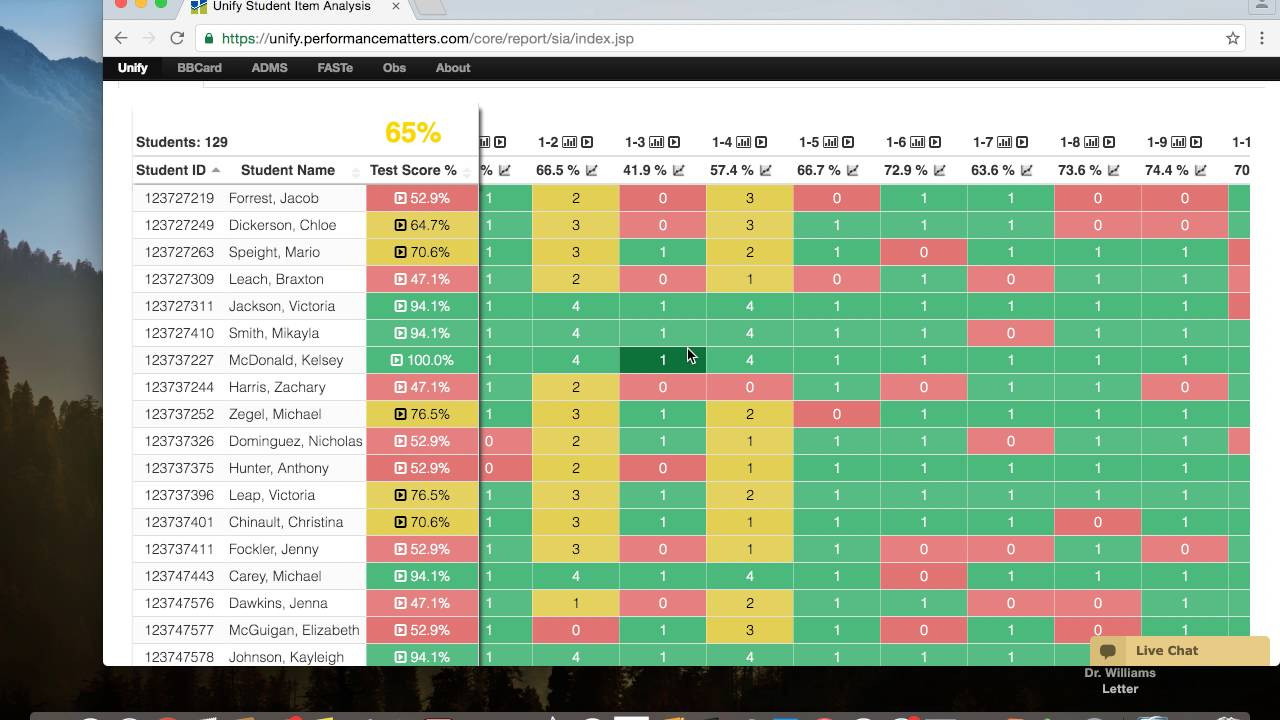
Task: Select the highlighted 1-3 cell for McDonald, Kelsey
Action: (662, 360)
